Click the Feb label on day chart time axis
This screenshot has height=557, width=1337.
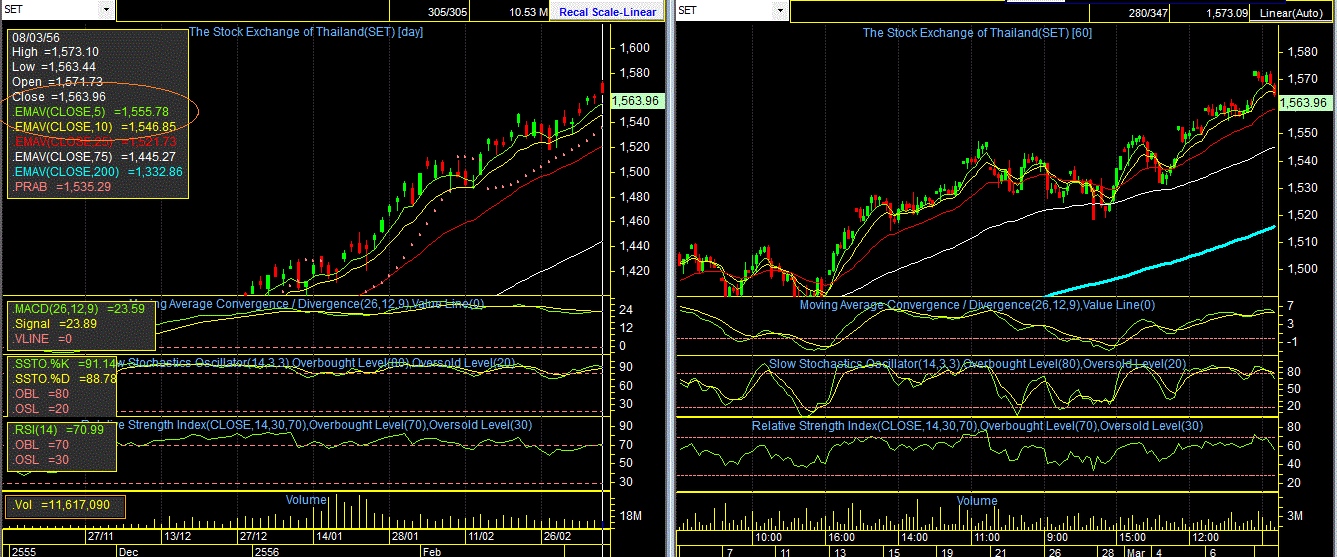click(430, 551)
